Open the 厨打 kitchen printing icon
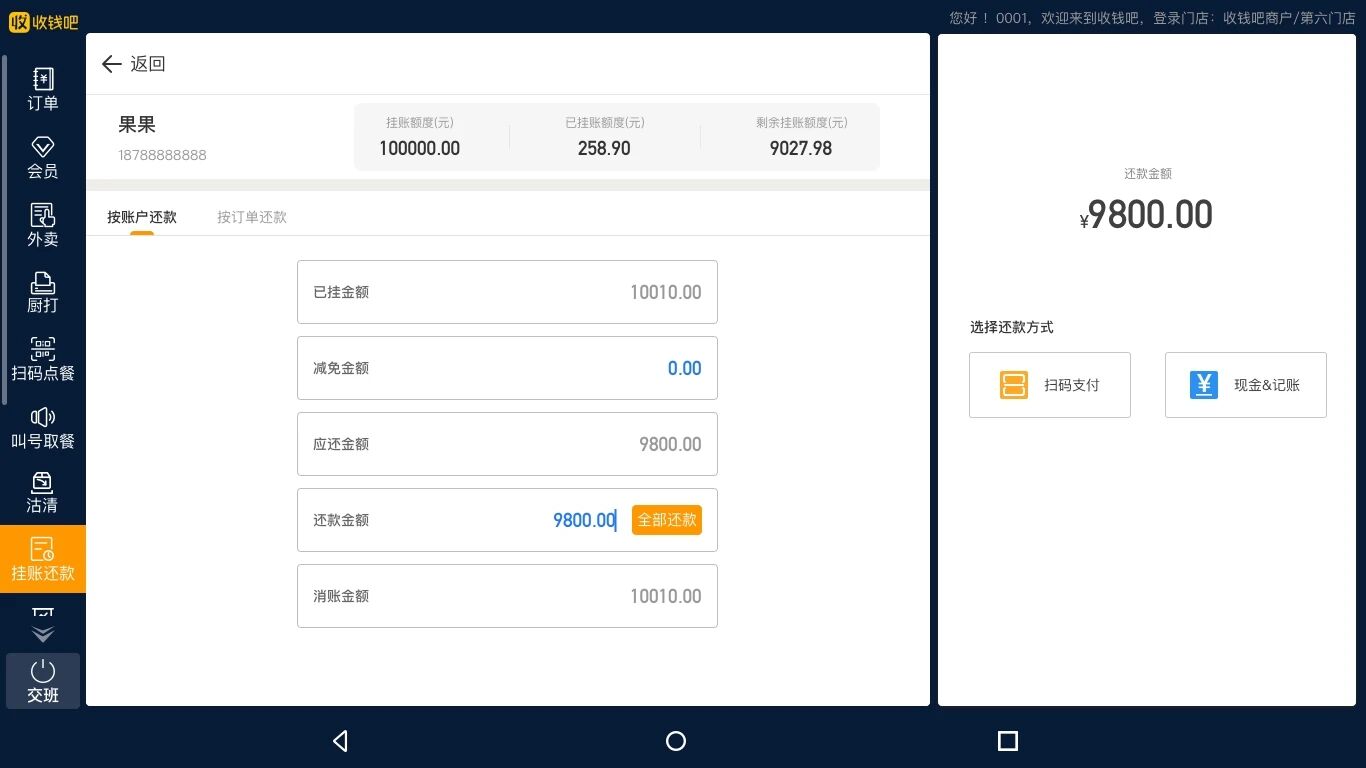Screen dimensions: 1366x768 pyautogui.click(x=42, y=292)
